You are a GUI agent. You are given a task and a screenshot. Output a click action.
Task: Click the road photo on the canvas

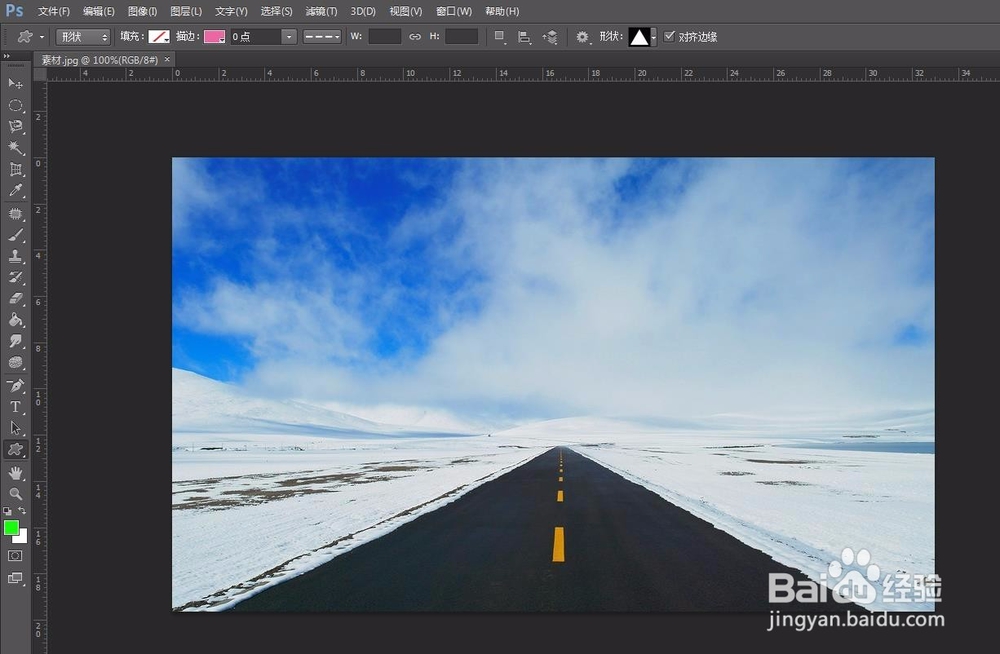pos(553,384)
